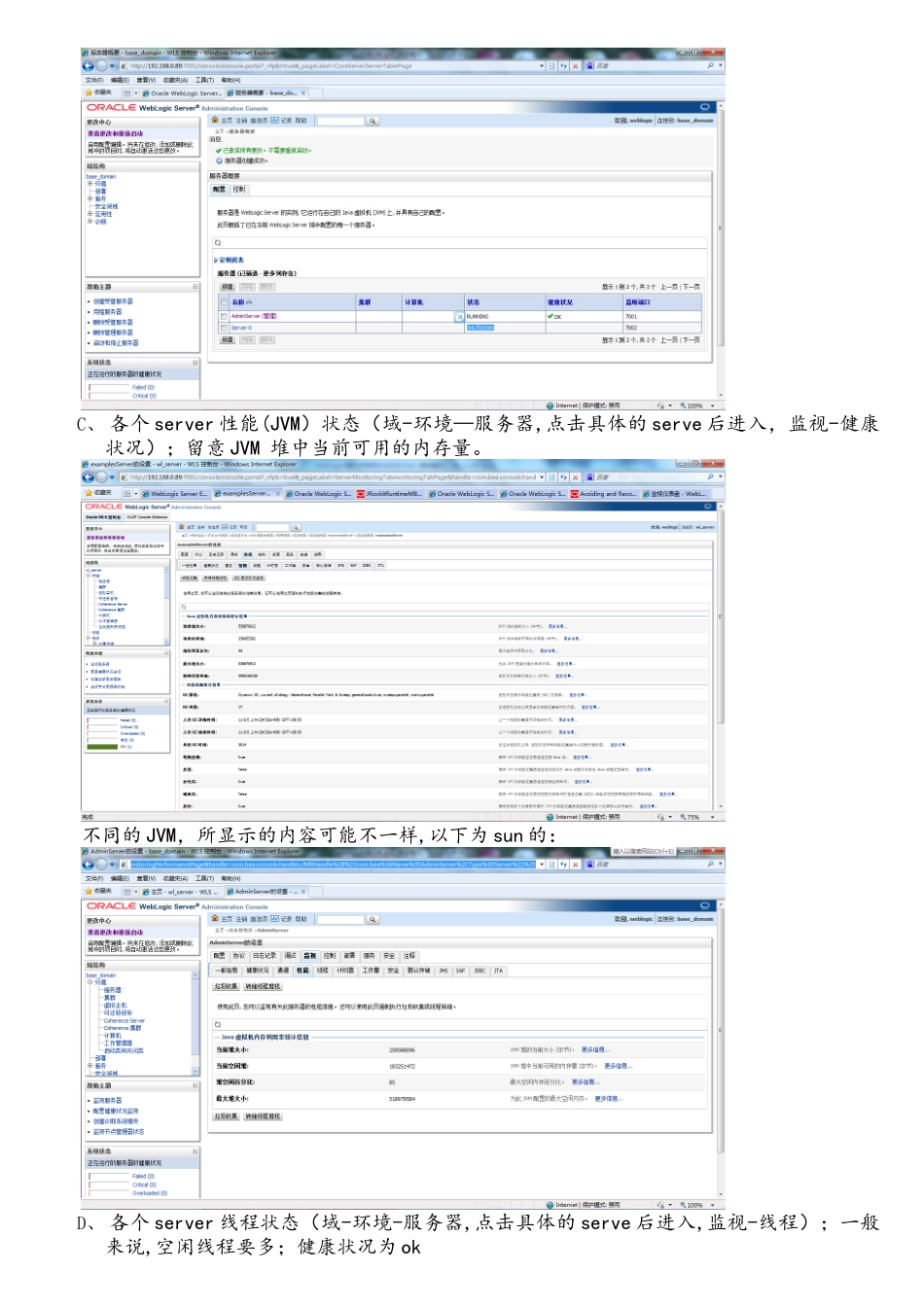Click the console search magnifier in the AdminServer window
The height and width of the screenshot is (1307, 924).
(x=373, y=919)
